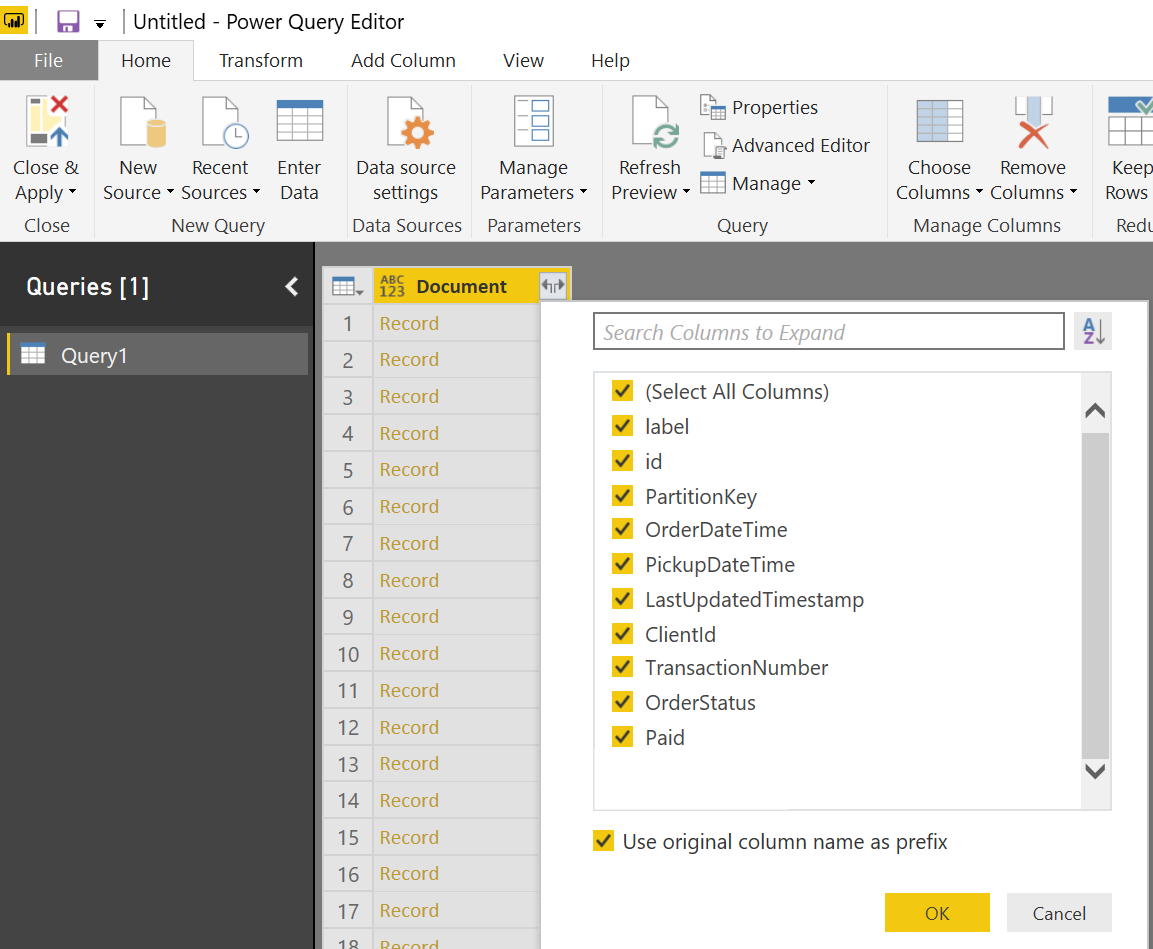The image size is (1153, 949).
Task: Click the Record link in row 1
Action: tap(409, 323)
